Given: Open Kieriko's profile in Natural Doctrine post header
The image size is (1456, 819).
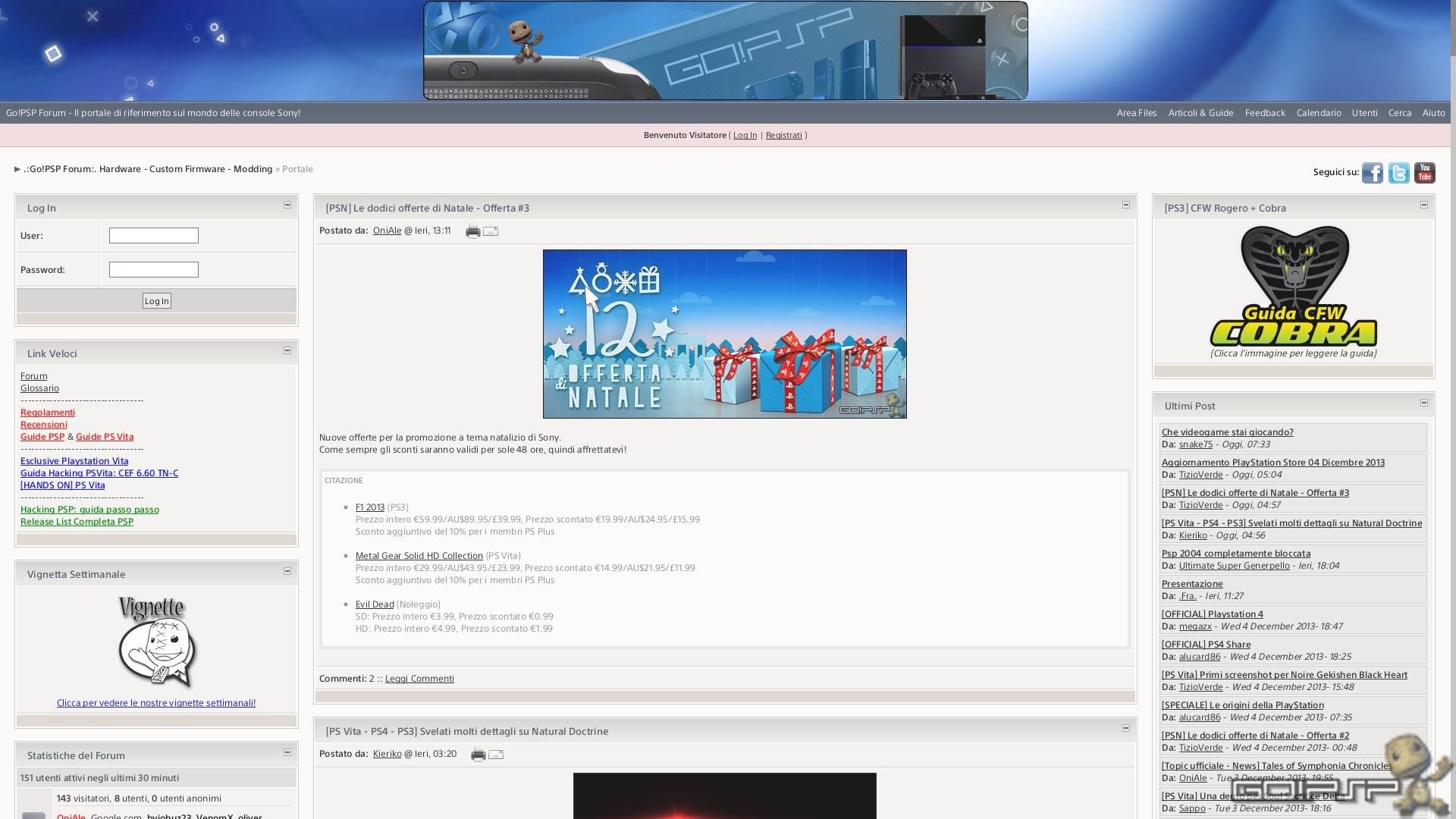Looking at the screenshot, I should point(387,754).
